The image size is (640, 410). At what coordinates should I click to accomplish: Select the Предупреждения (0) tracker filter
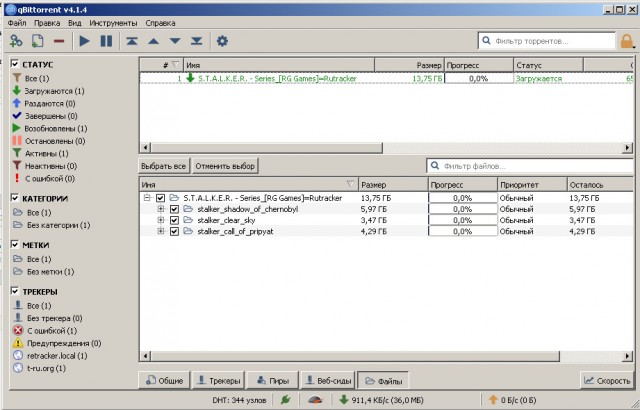(57, 344)
